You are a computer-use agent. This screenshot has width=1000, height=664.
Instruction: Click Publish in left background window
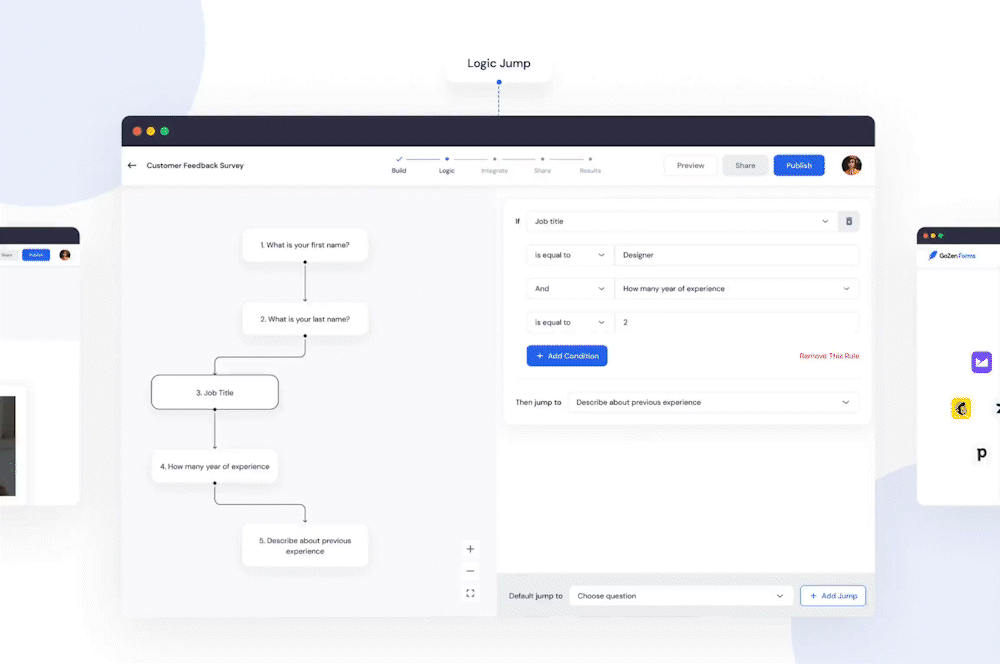pos(36,255)
